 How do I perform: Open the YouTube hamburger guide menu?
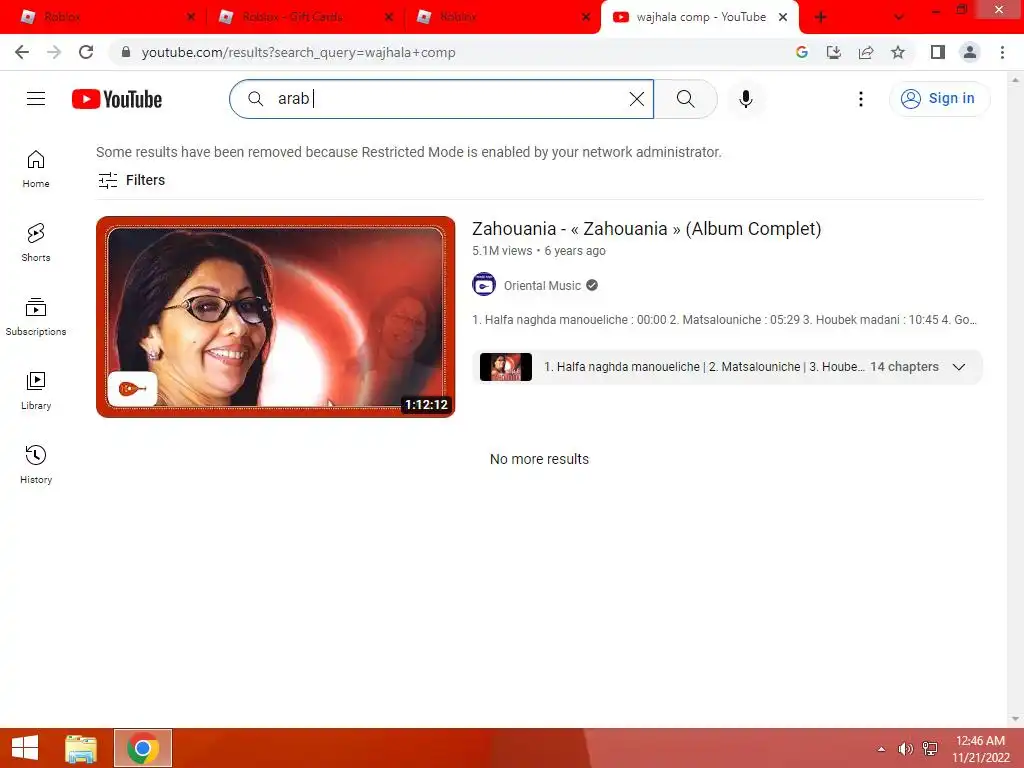[x=36, y=99]
